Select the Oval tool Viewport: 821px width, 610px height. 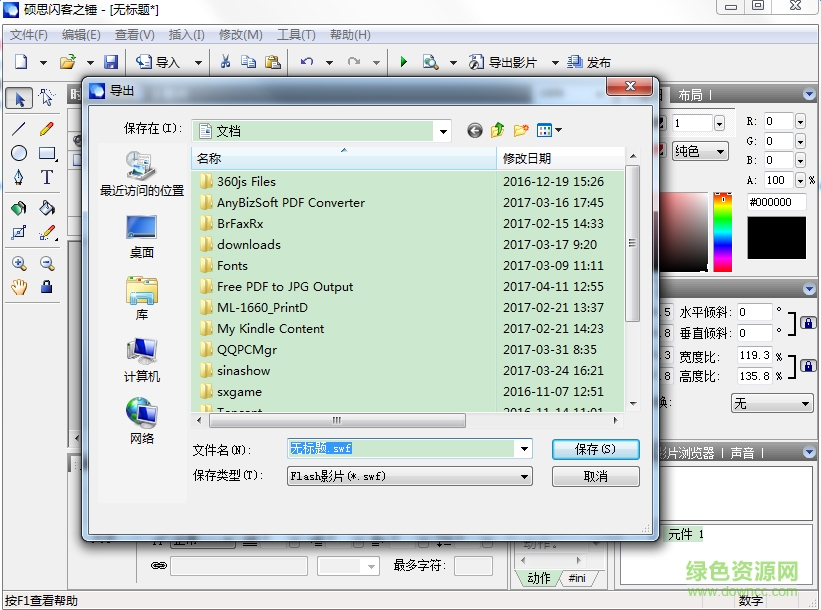(18, 152)
